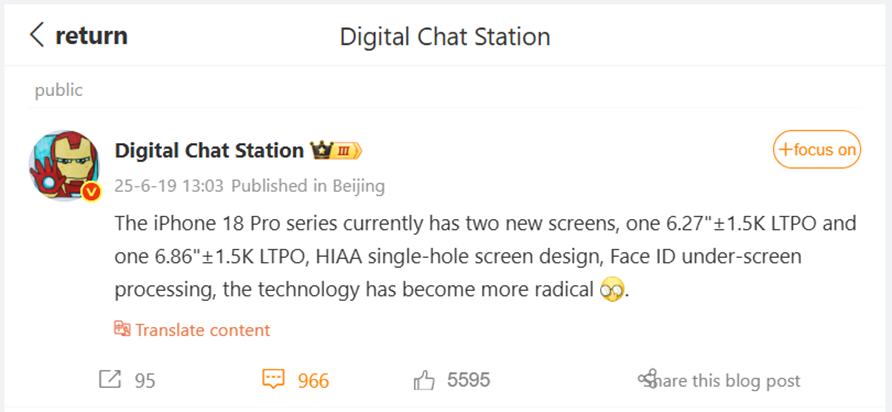
Task: Click the "return" label
Action: [x=91, y=37]
